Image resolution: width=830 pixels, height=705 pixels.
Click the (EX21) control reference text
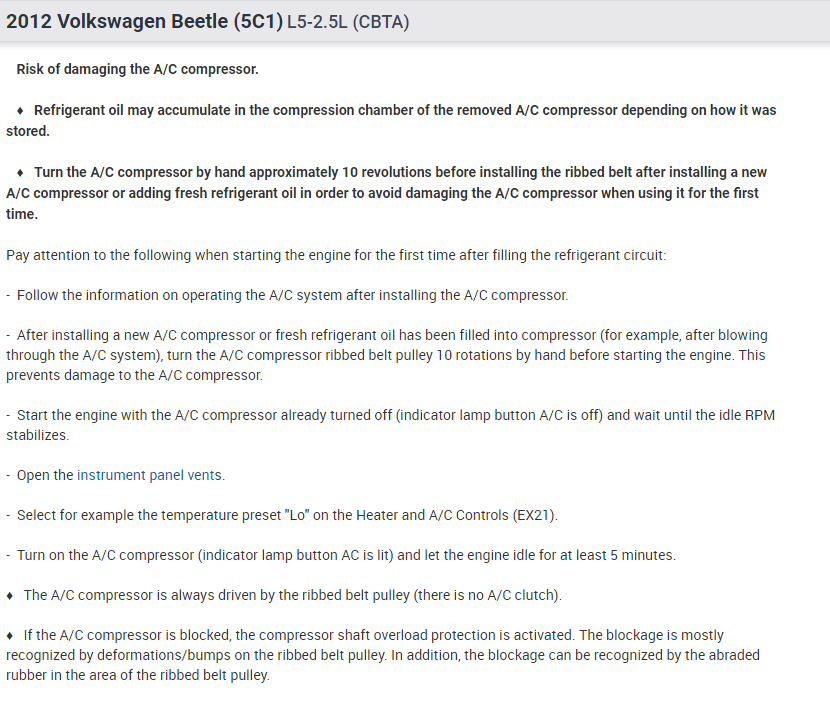(x=536, y=515)
